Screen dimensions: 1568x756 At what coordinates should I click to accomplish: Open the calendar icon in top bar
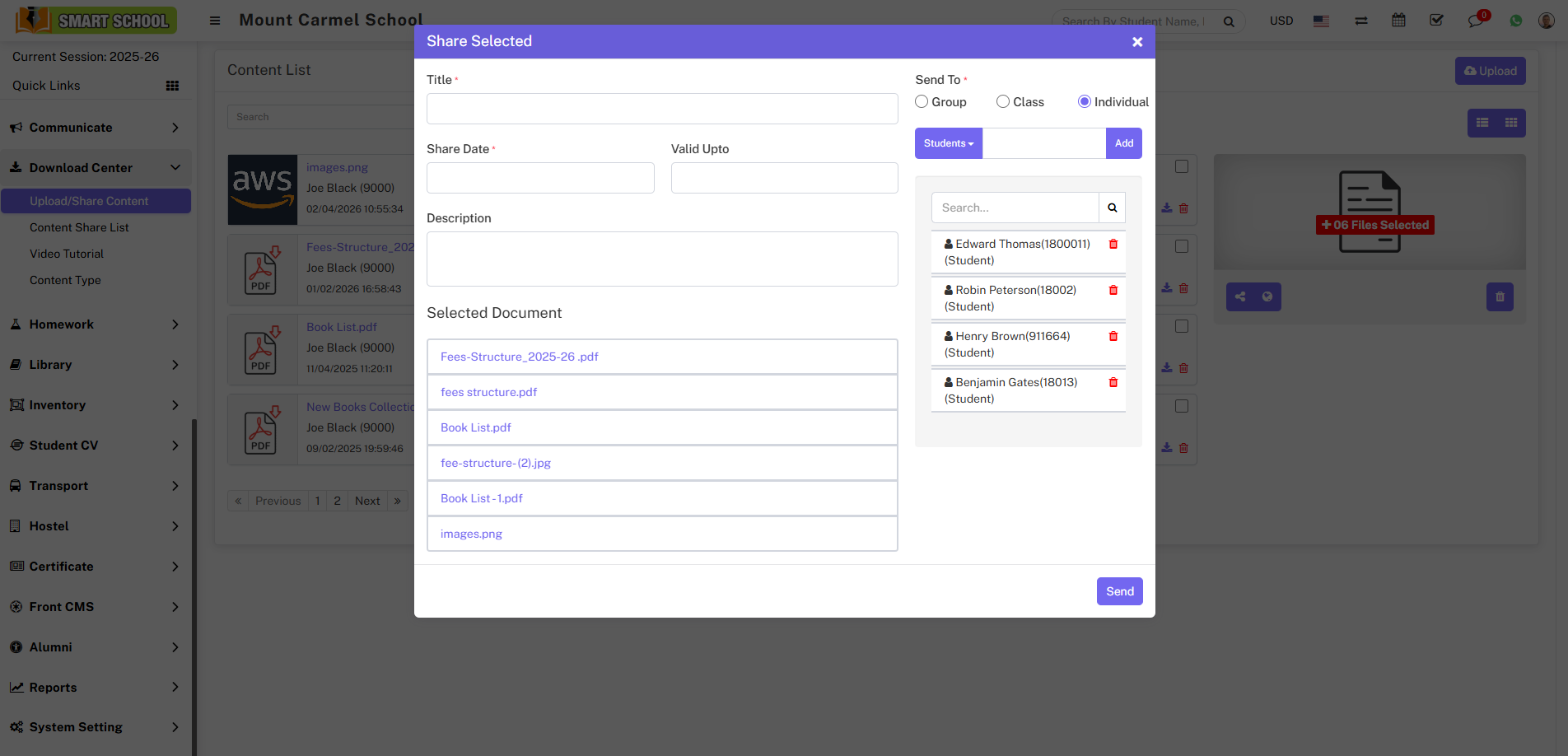coord(1398,21)
